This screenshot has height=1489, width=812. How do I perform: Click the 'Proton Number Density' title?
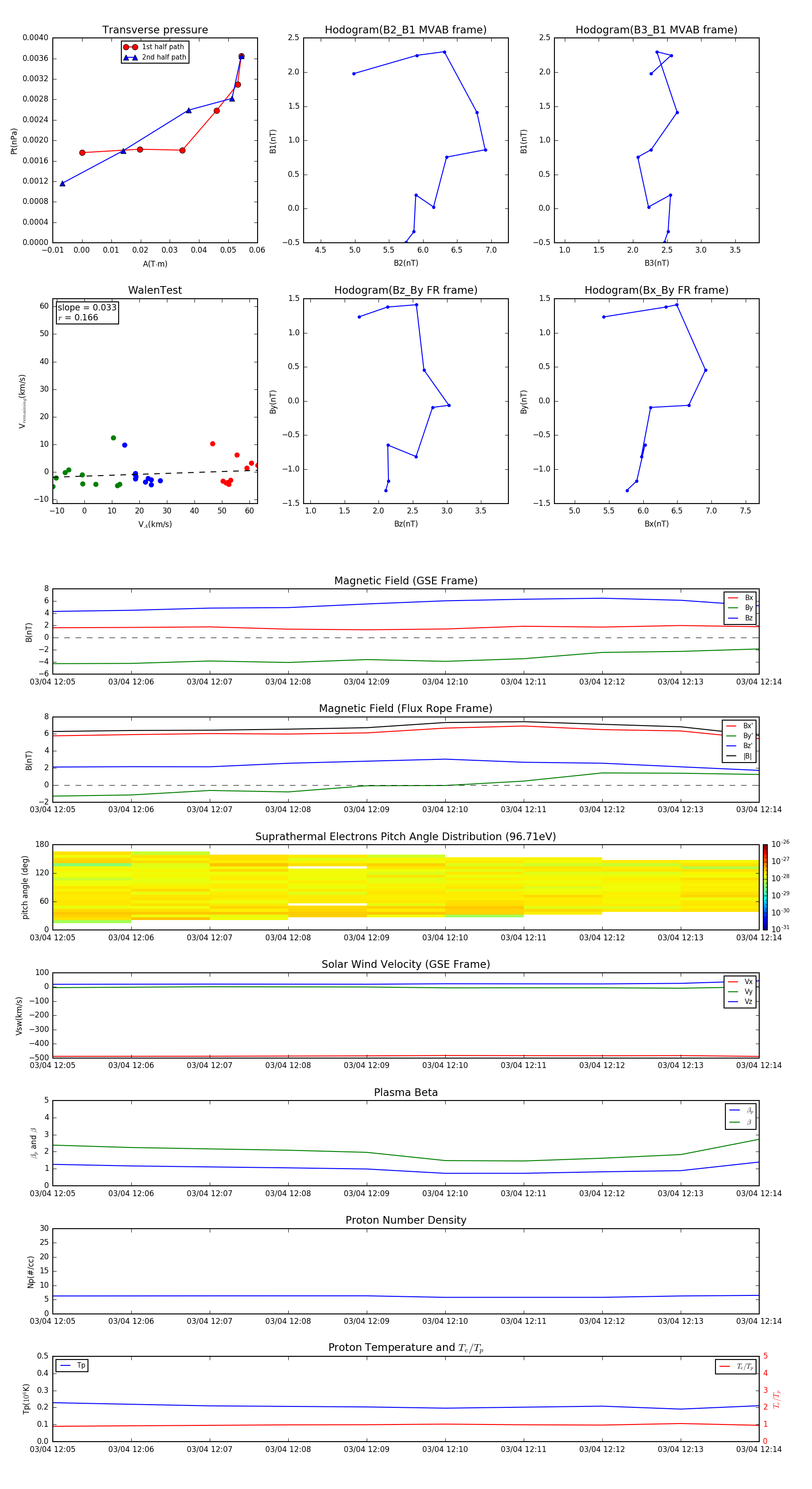(406, 1220)
